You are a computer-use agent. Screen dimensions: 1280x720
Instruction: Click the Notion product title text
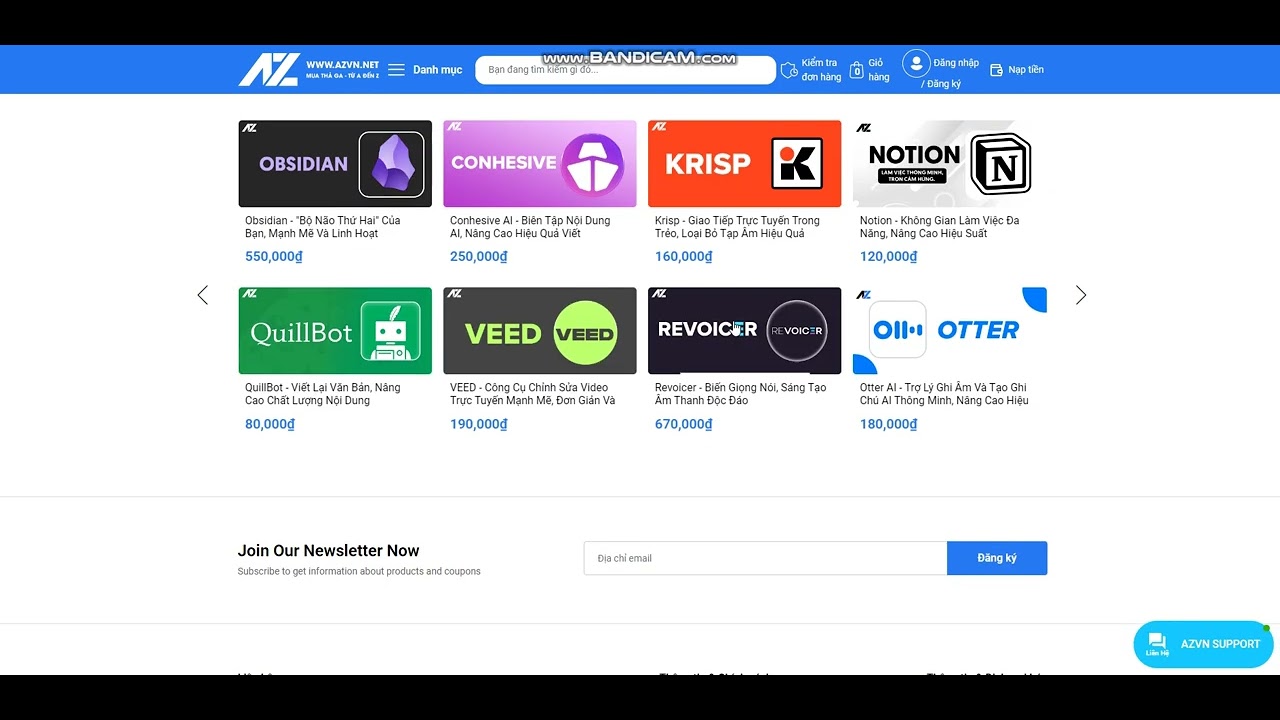click(x=940, y=227)
